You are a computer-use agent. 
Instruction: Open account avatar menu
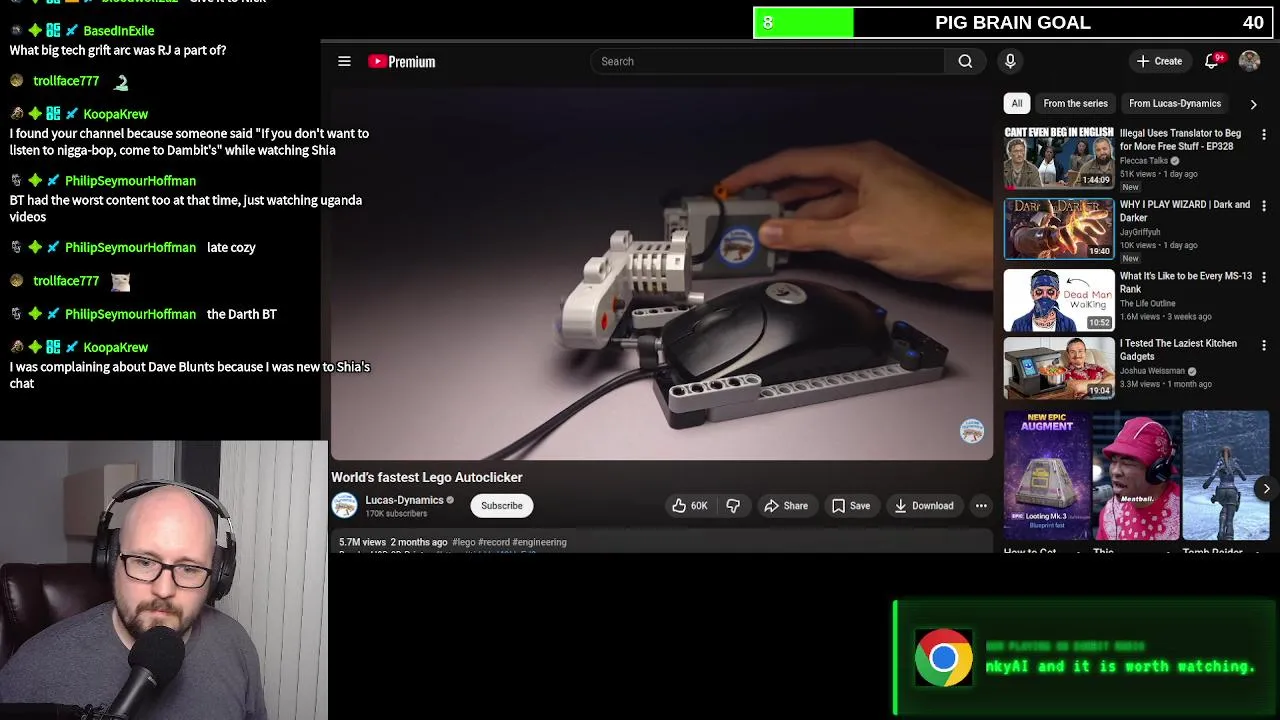[x=1249, y=61]
